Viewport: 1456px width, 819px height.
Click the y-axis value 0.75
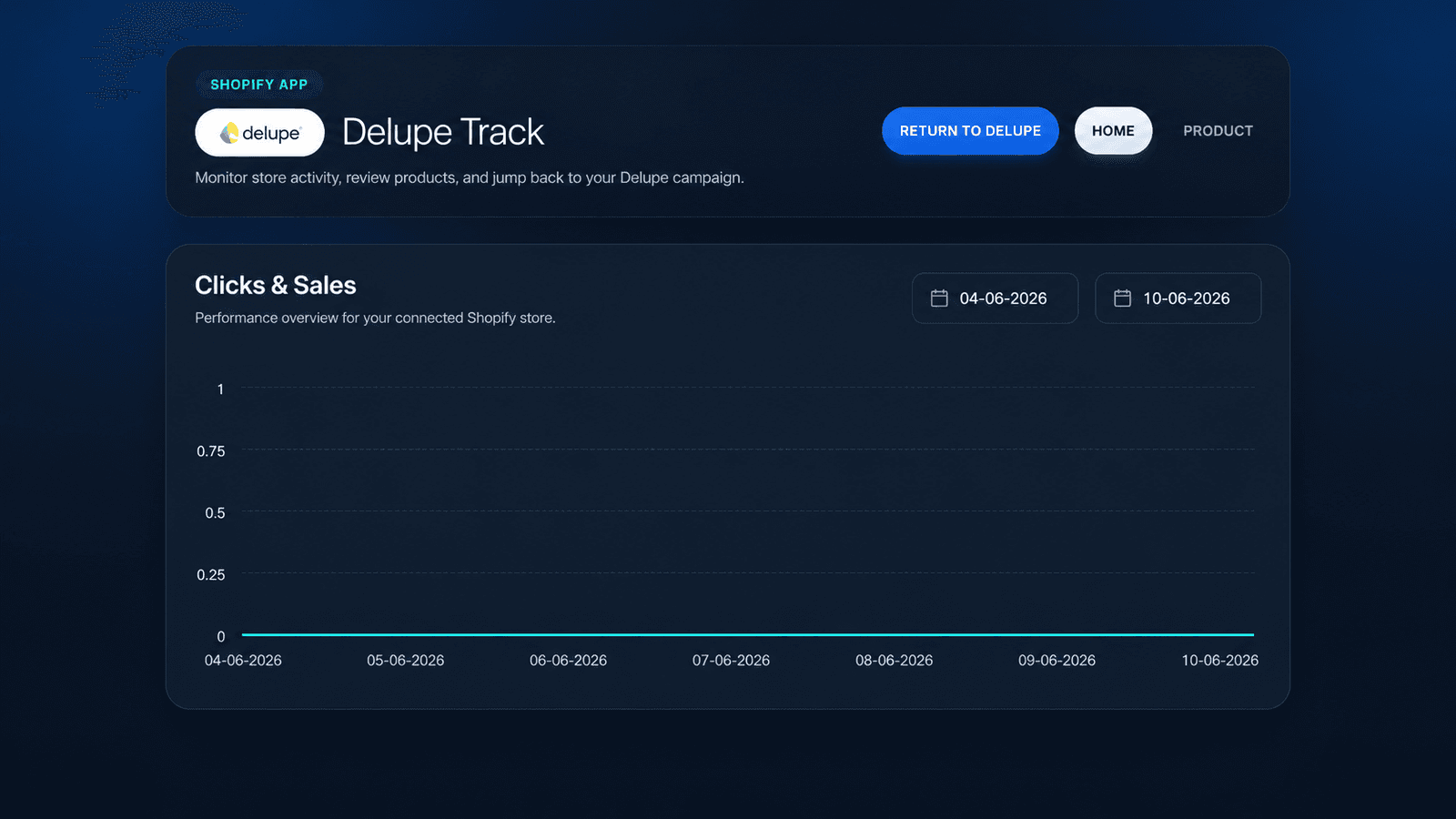click(211, 451)
